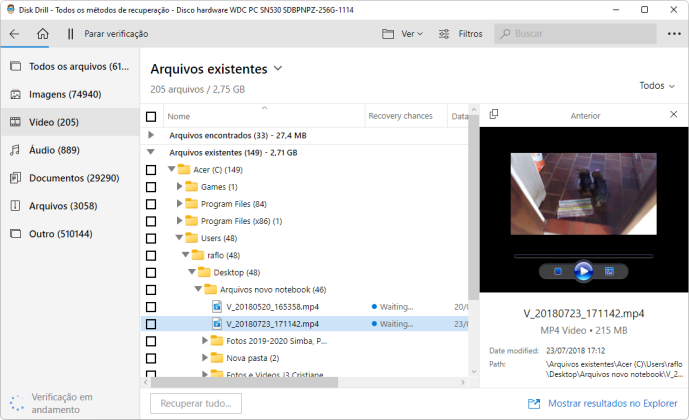Select Áudio (889) category
The width and height of the screenshot is (689, 420).
(x=70, y=150)
